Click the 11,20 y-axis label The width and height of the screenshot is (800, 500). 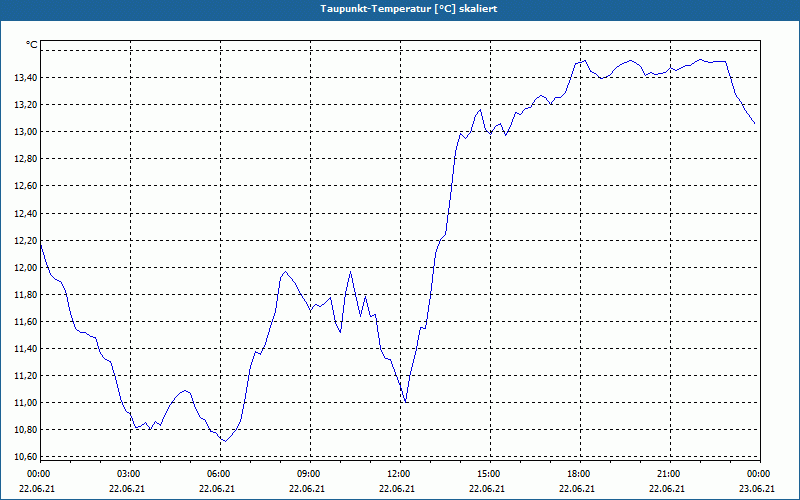click(x=25, y=376)
